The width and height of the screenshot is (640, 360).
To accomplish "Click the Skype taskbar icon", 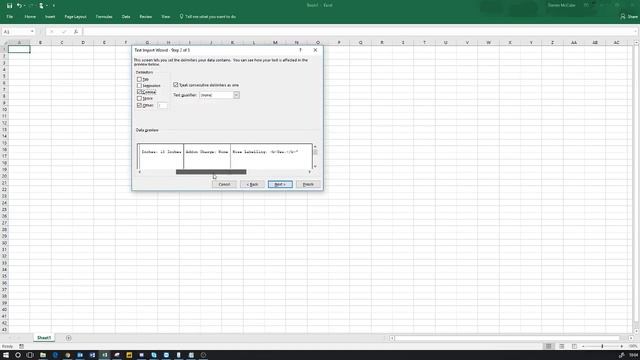I will (154, 355).
